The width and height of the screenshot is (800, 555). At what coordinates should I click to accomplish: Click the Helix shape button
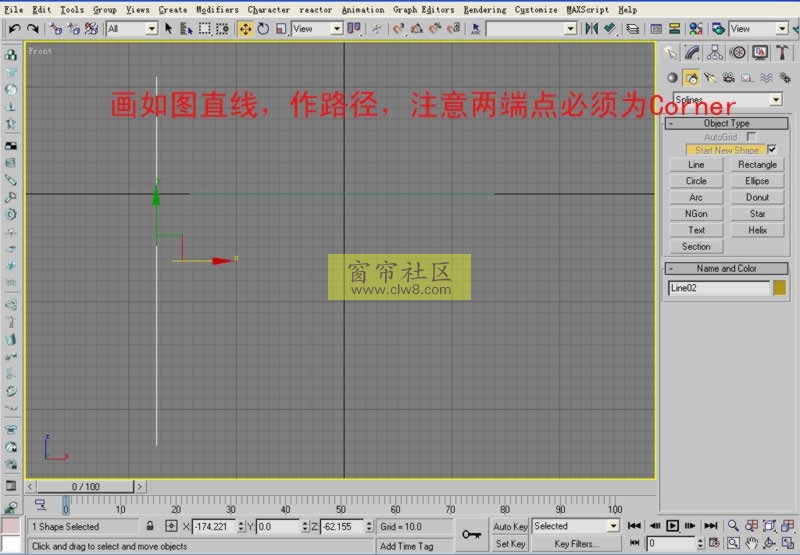(x=757, y=230)
